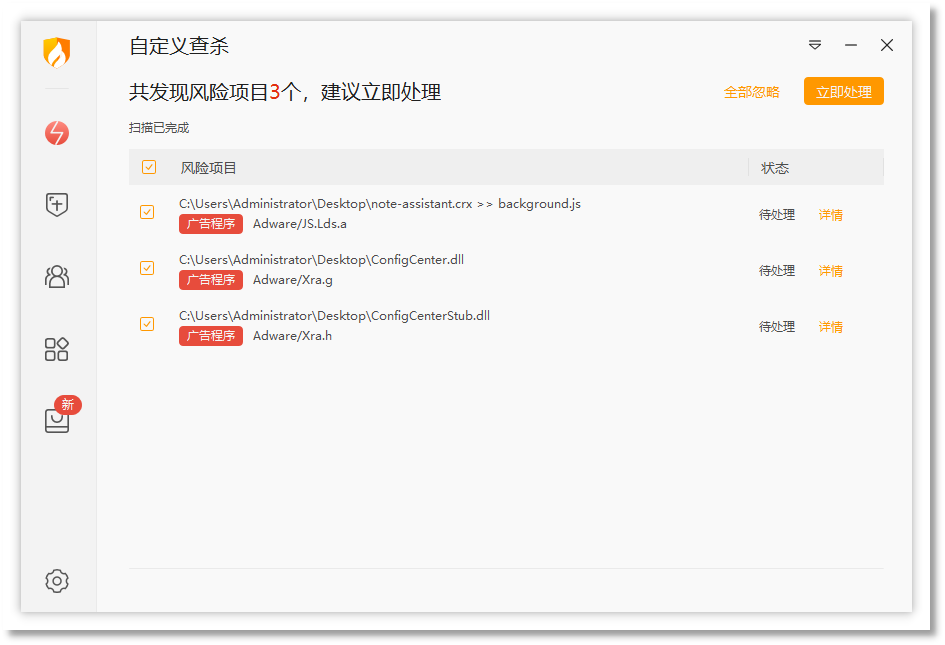The width and height of the screenshot is (945, 645).
Task: Open the settings gear icon
Action: pos(57,581)
